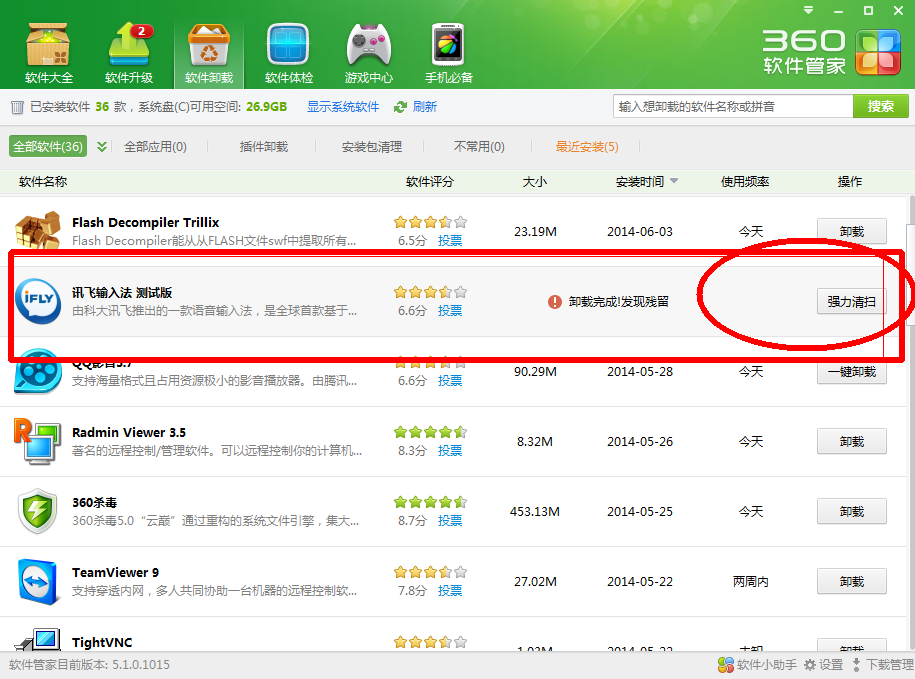This screenshot has width=915, height=679.
Task: Click 显示系统软件 link
Action: pyautogui.click(x=343, y=107)
